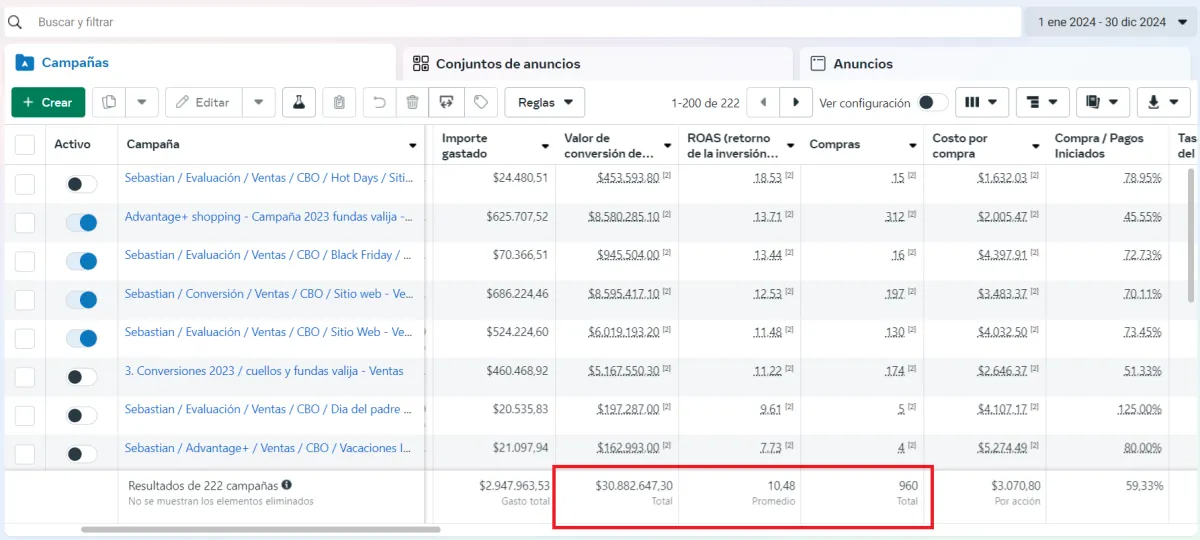Click the undo arrow icon

tap(380, 102)
